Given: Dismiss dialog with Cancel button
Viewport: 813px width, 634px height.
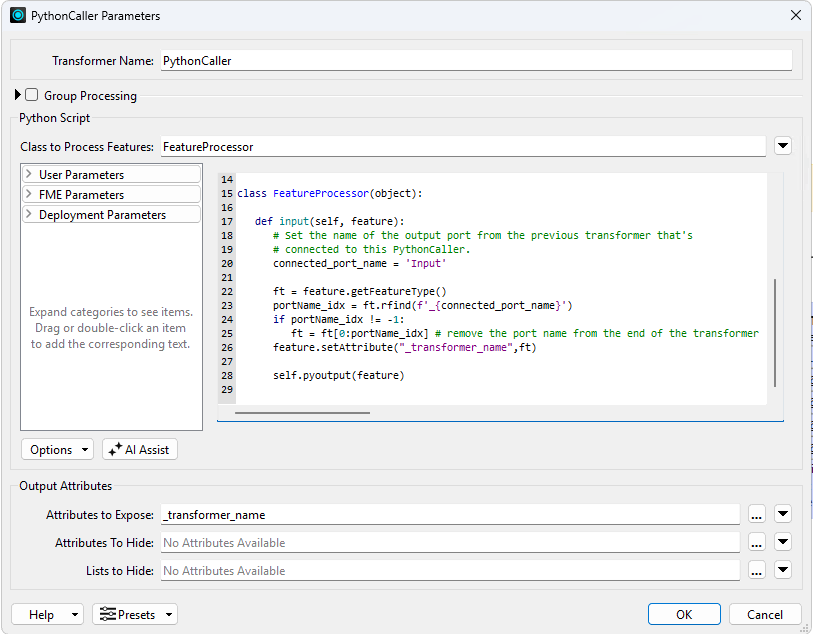Looking at the screenshot, I should (765, 614).
